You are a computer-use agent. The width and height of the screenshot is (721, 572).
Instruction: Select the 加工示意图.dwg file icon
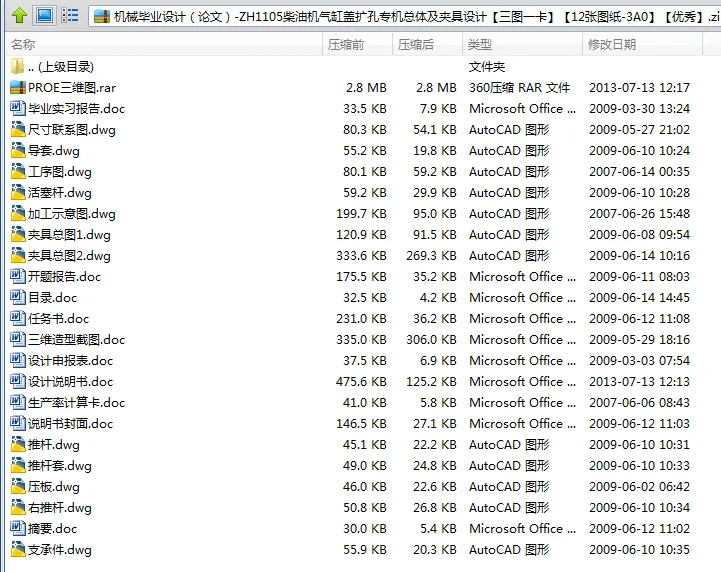(18, 213)
